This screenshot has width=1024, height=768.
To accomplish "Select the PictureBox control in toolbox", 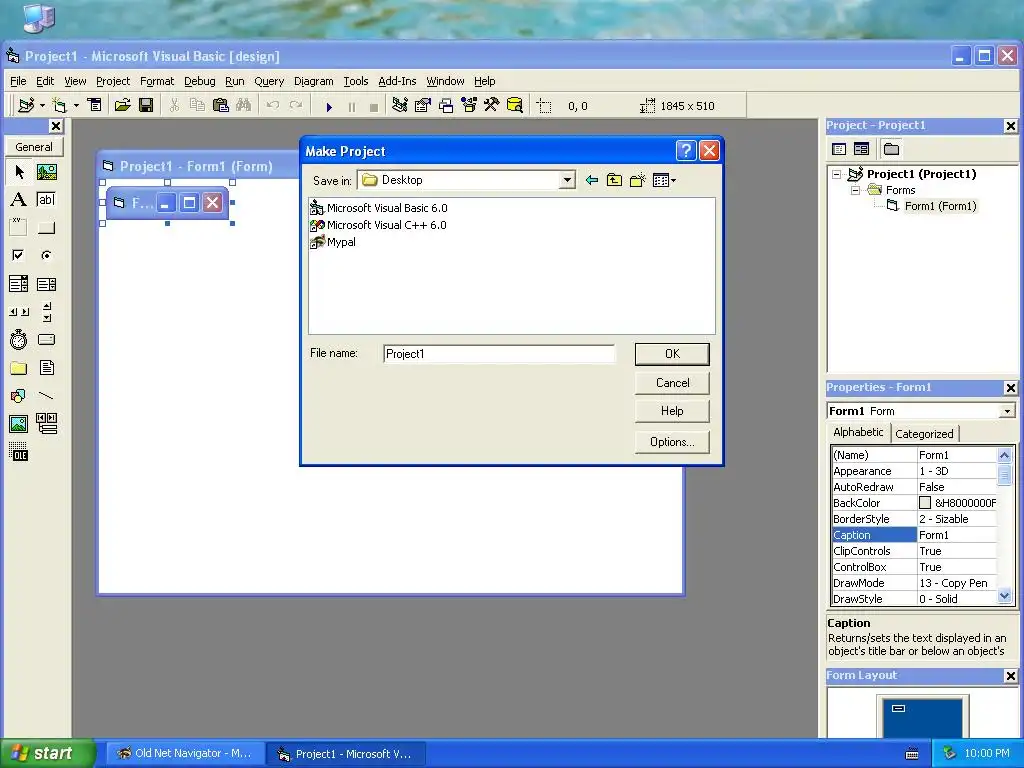I will coord(46,172).
